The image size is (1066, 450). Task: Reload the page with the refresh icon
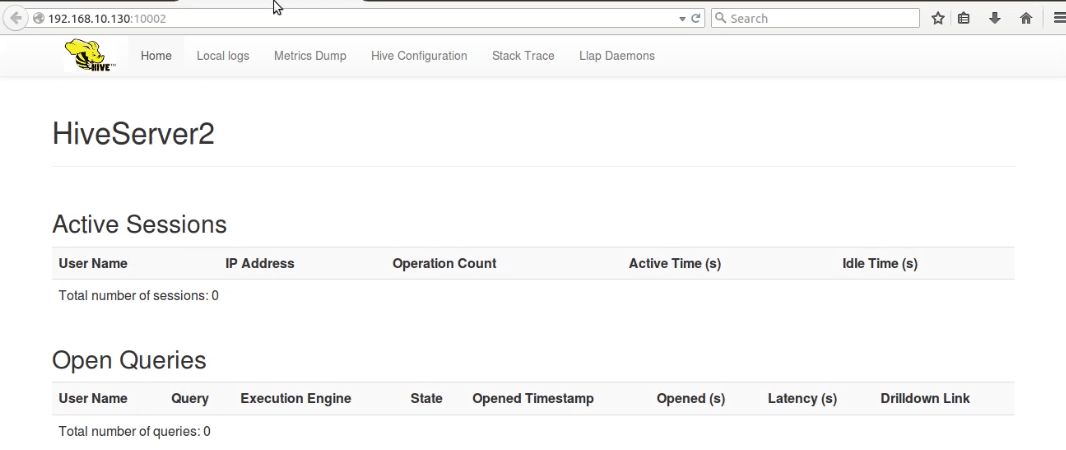tap(696, 18)
